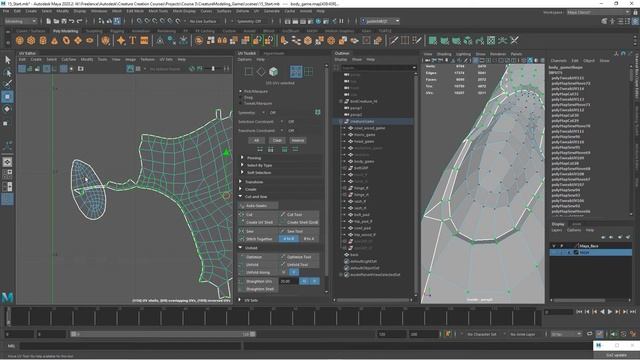Toggle visibility V of Maya_Base layer
This screenshot has width=640, height=360.
pos(554,246)
